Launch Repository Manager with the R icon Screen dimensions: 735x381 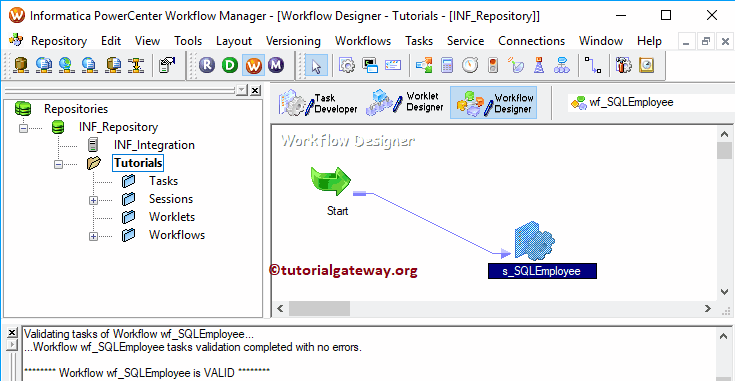point(207,65)
